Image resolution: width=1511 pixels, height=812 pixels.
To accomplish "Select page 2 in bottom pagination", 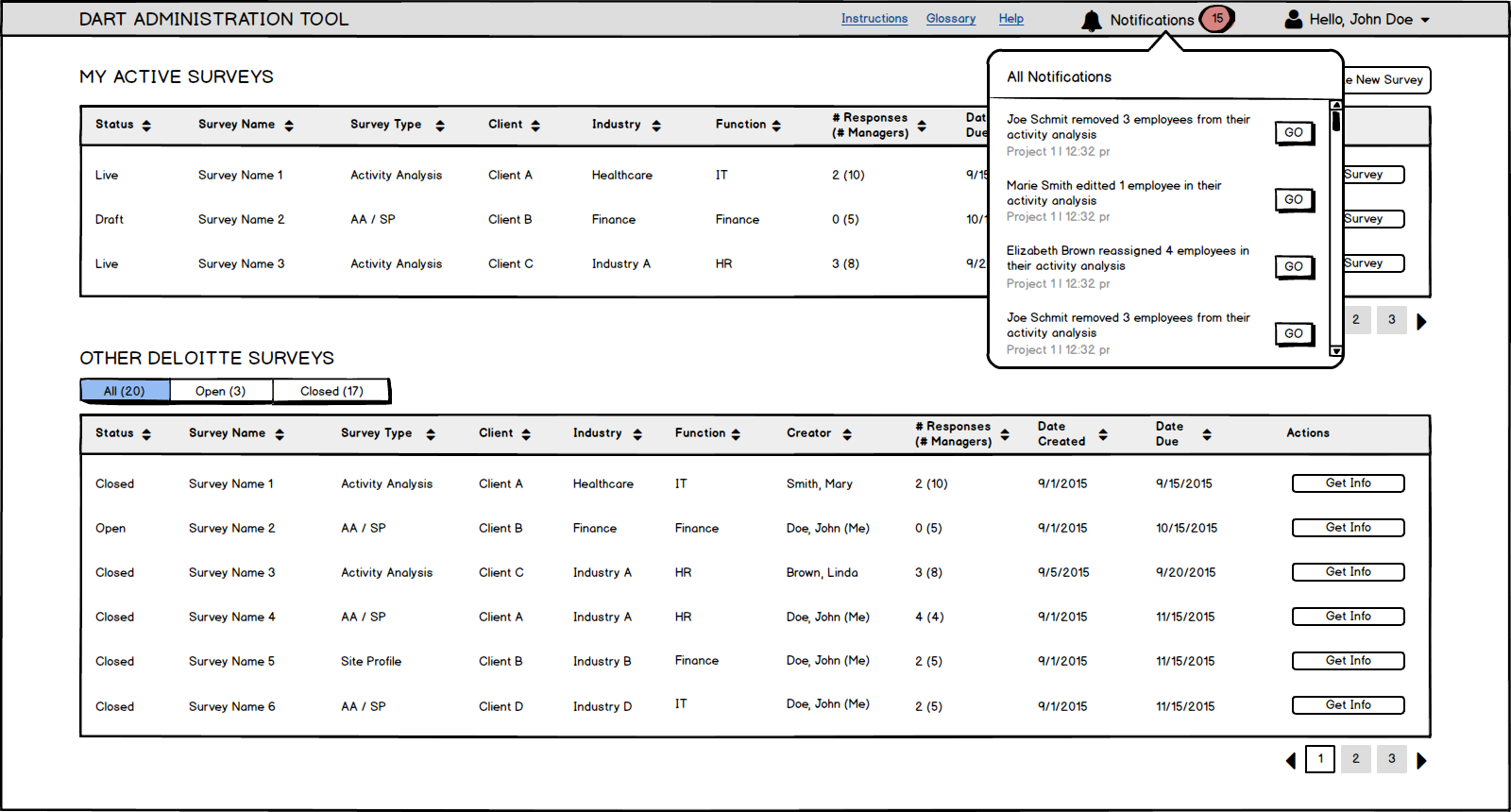I will 1355,759.
